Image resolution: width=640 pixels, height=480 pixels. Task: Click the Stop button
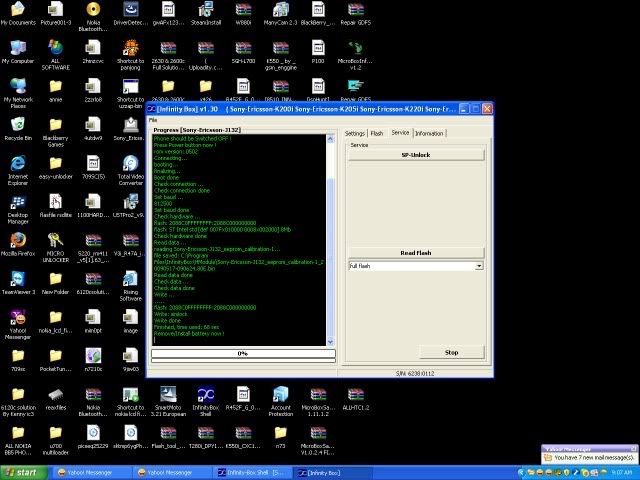point(451,352)
